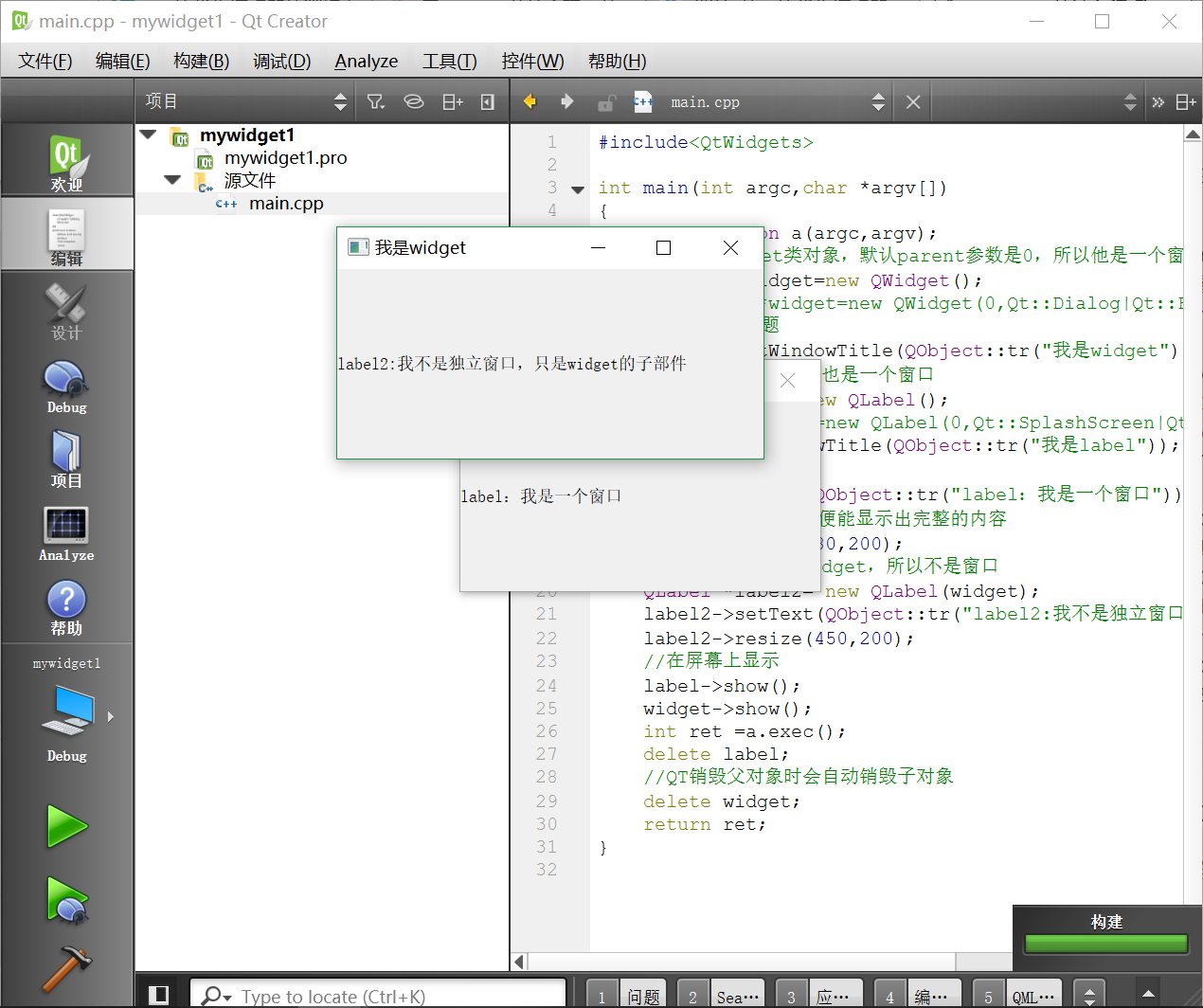Go back with yellow arrow
The image size is (1203, 1008).
pyautogui.click(x=530, y=101)
